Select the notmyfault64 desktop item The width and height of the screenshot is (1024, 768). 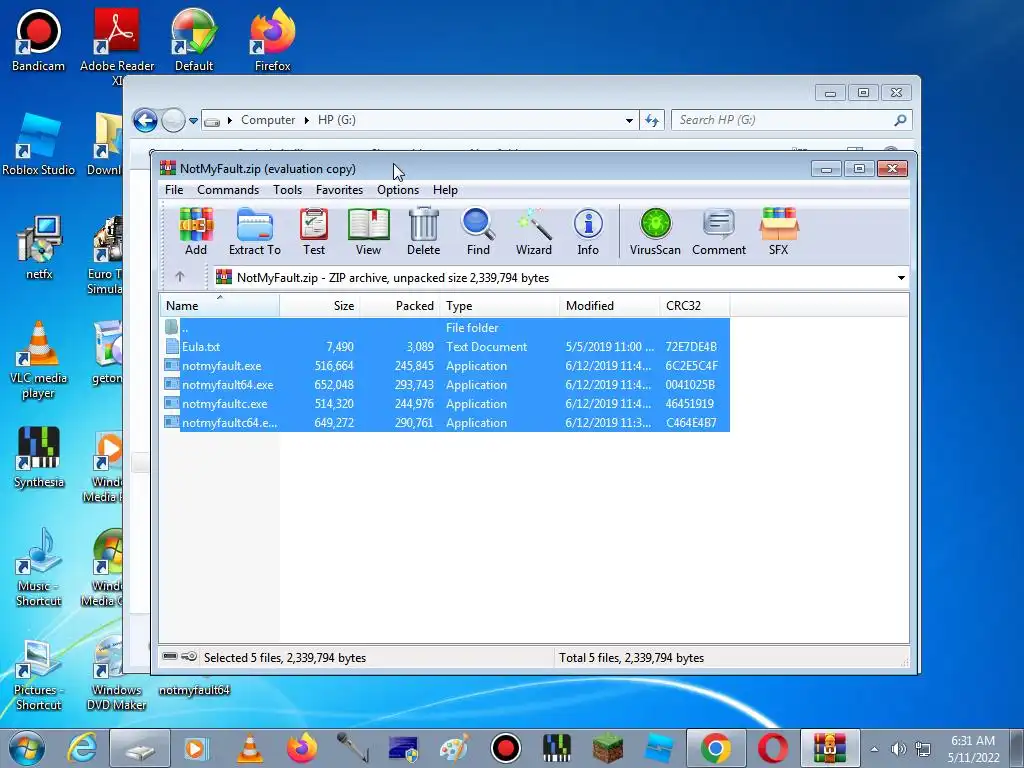[194, 690]
